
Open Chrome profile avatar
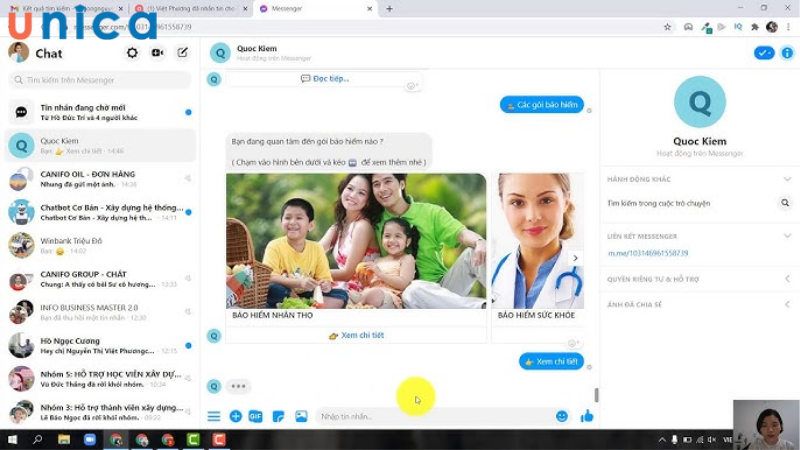771,27
